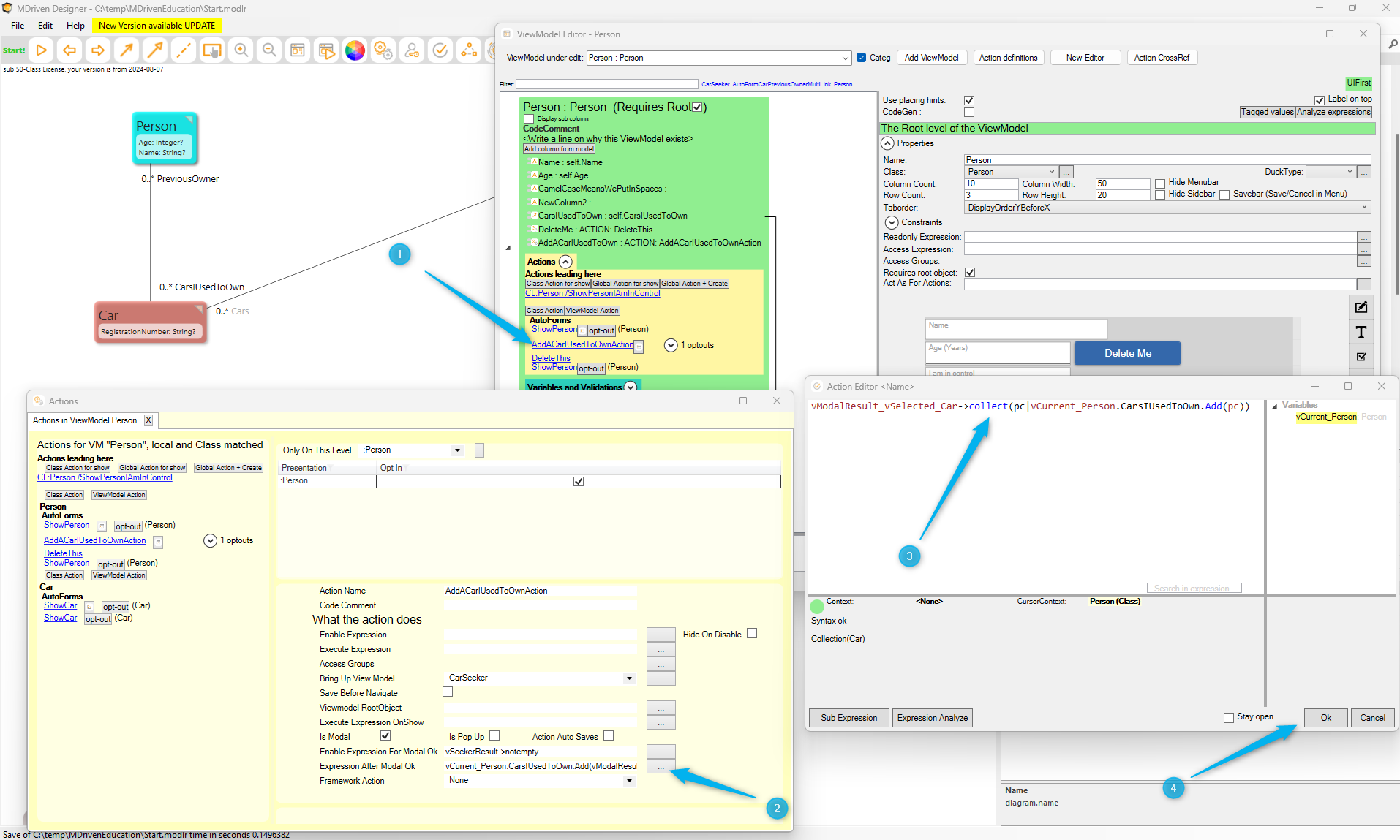Collapse the Properties section expander
Image resolution: width=1400 pixels, height=840 pixels.
click(x=888, y=143)
